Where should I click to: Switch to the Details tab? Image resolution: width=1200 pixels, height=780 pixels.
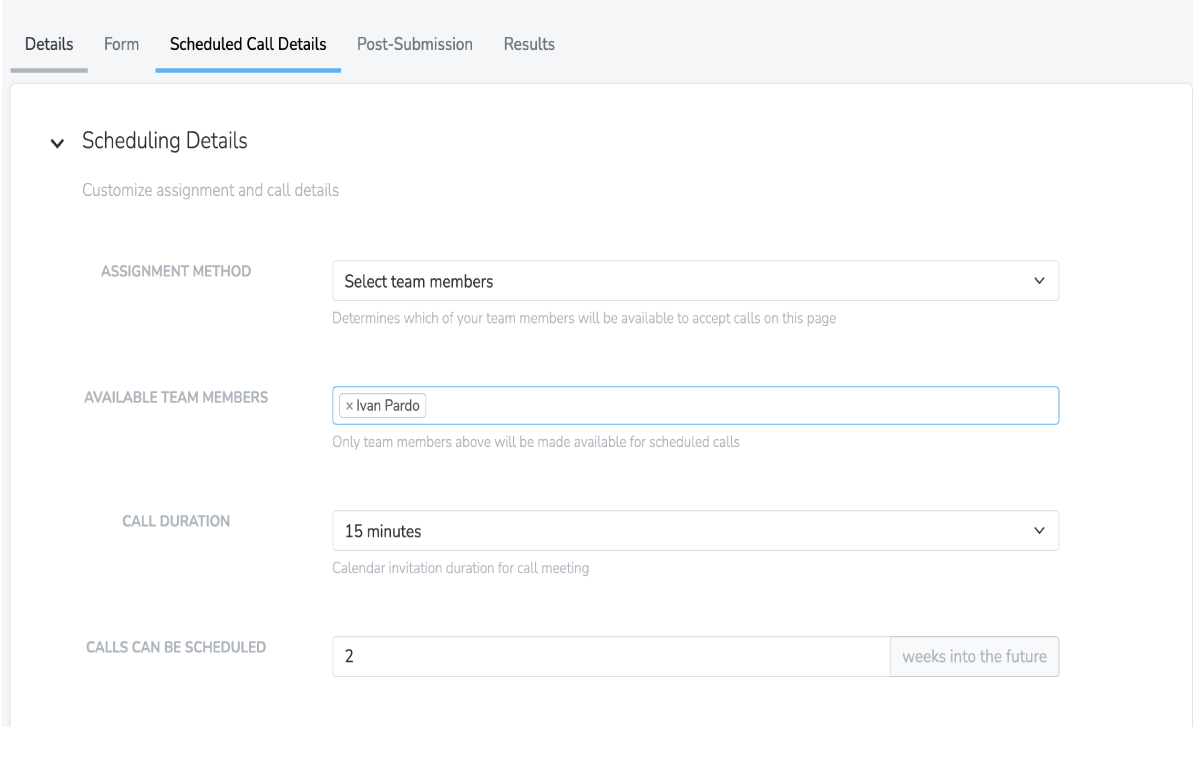pos(49,44)
